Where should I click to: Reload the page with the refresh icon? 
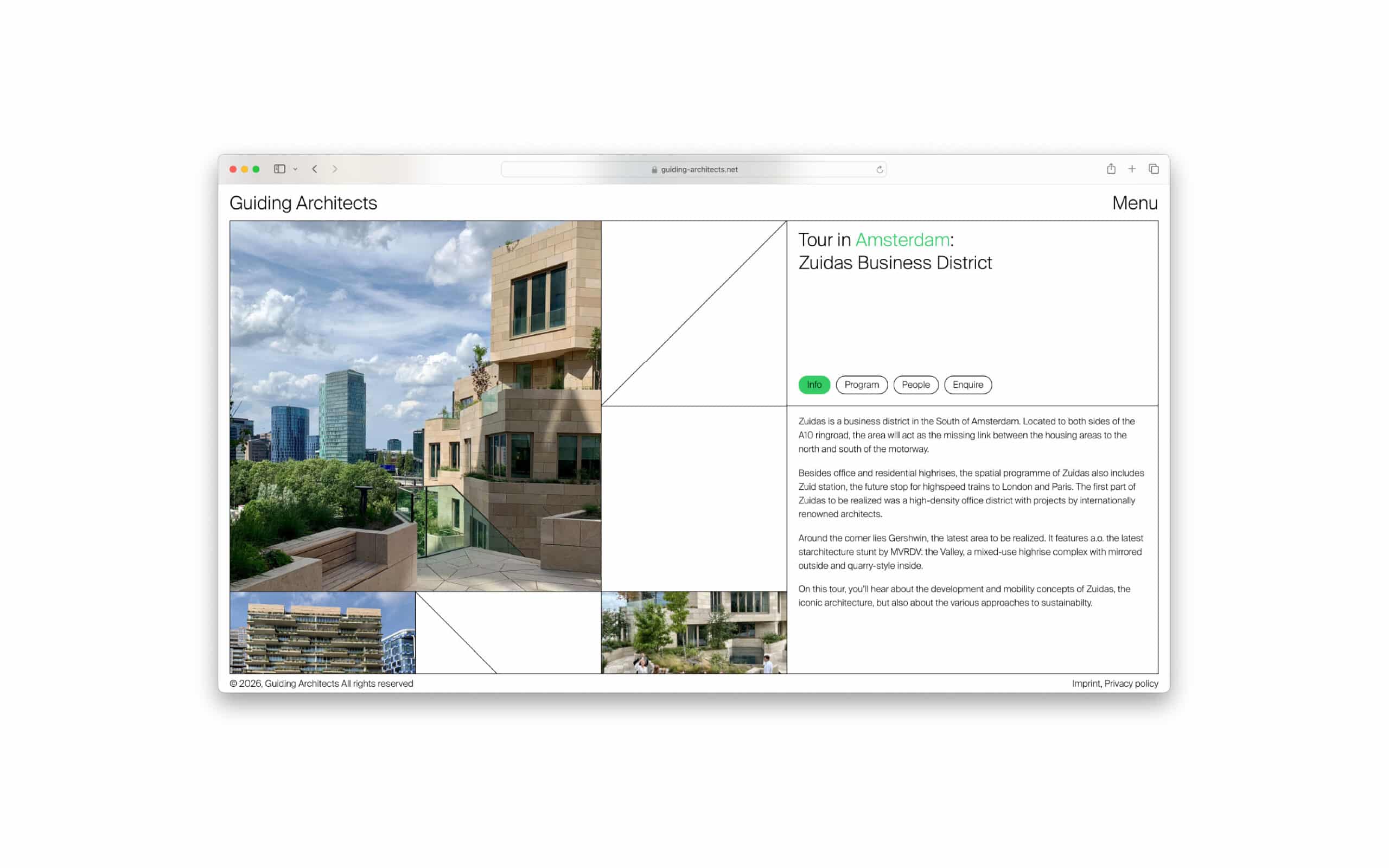(880, 169)
